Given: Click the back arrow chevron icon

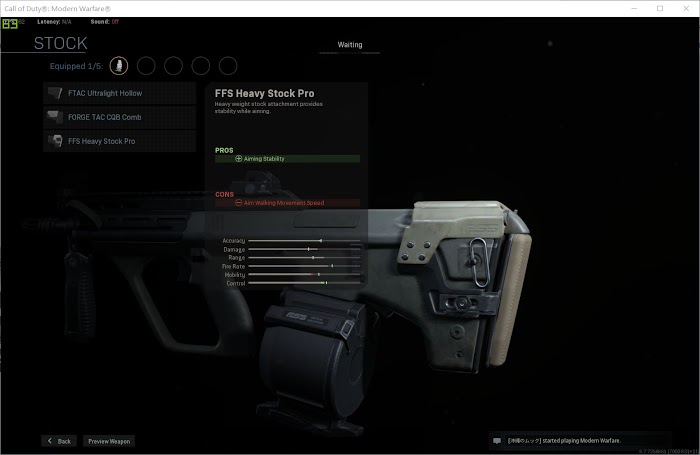Looking at the screenshot, I should point(50,441).
